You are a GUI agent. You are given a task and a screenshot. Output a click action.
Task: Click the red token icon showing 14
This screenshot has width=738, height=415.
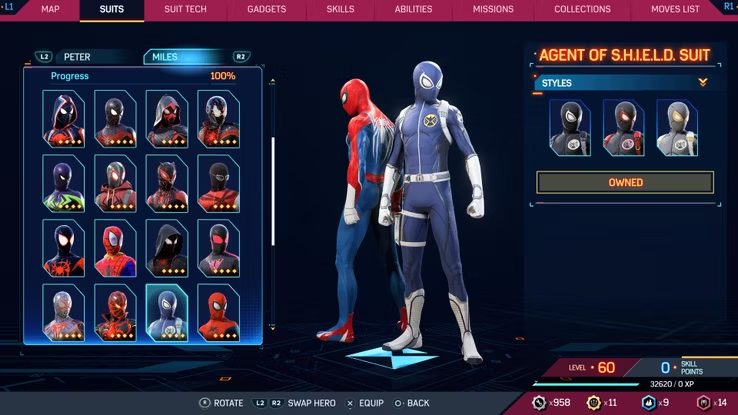click(x=701, y=402)
